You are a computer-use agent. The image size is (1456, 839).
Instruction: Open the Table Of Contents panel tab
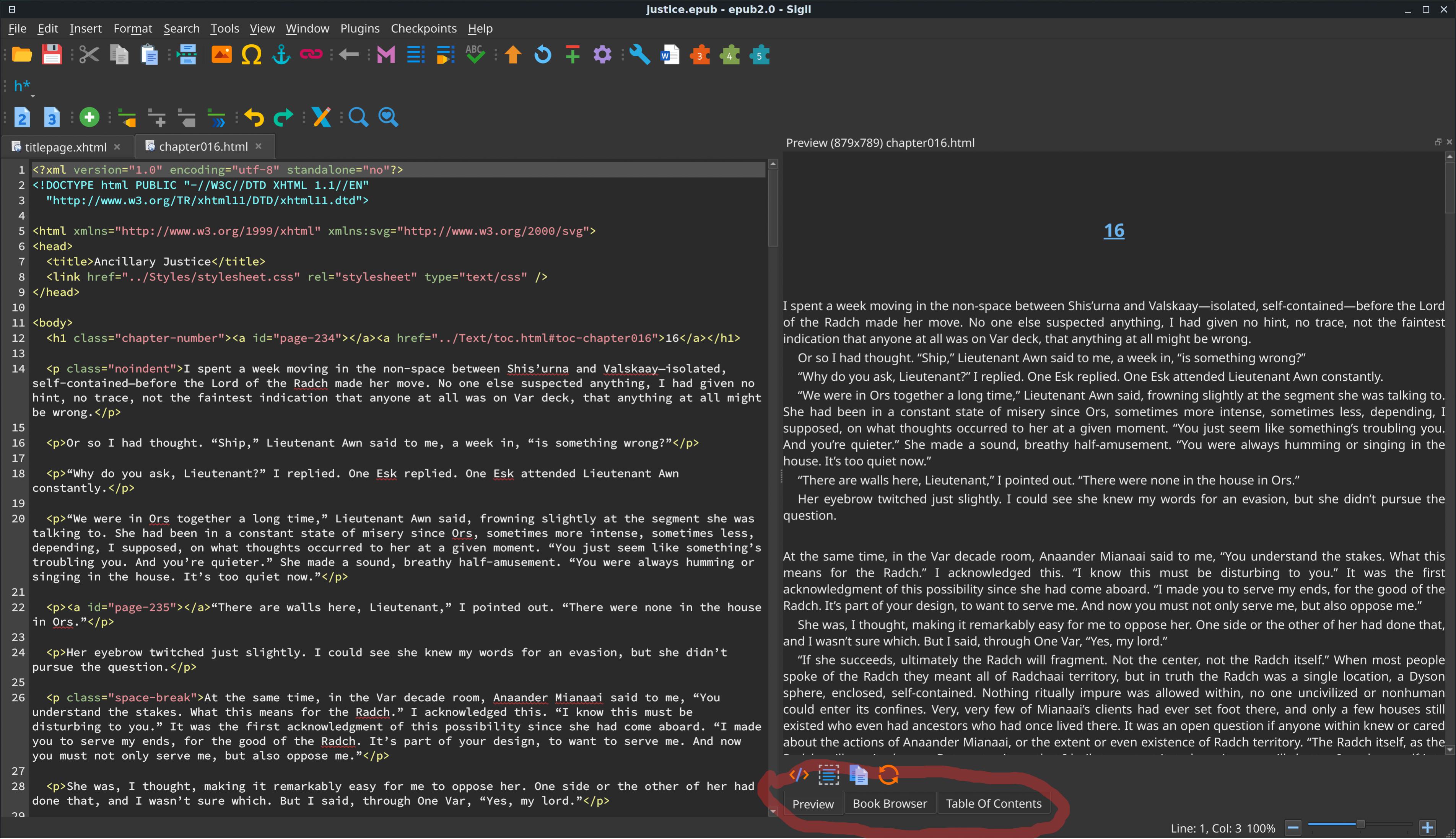993,803
